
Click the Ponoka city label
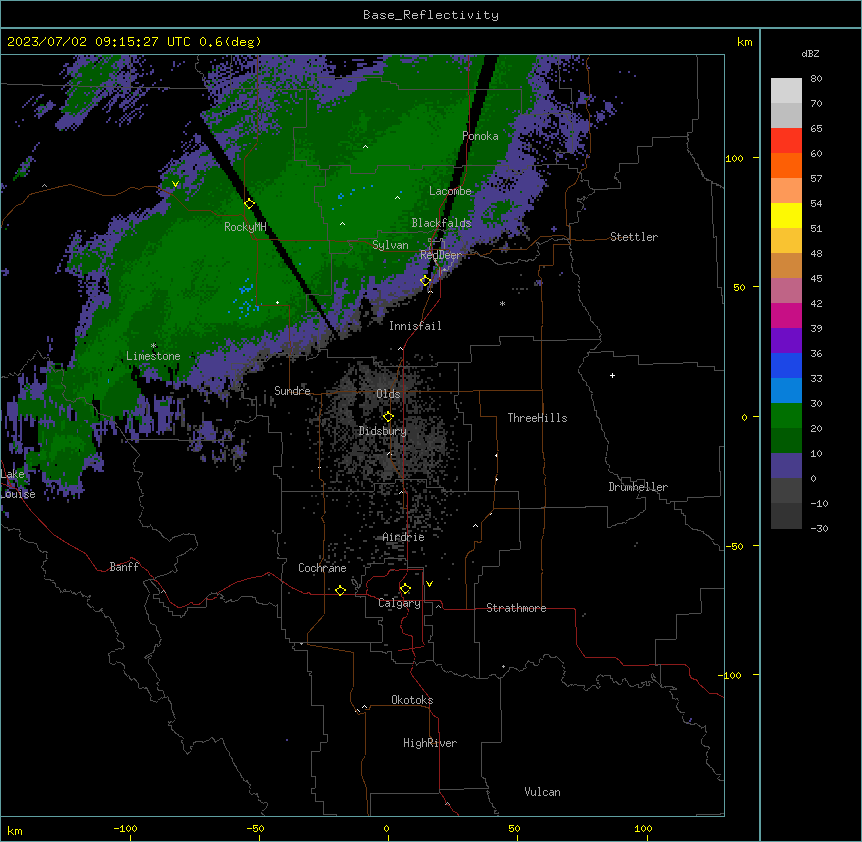pos(480,136)
